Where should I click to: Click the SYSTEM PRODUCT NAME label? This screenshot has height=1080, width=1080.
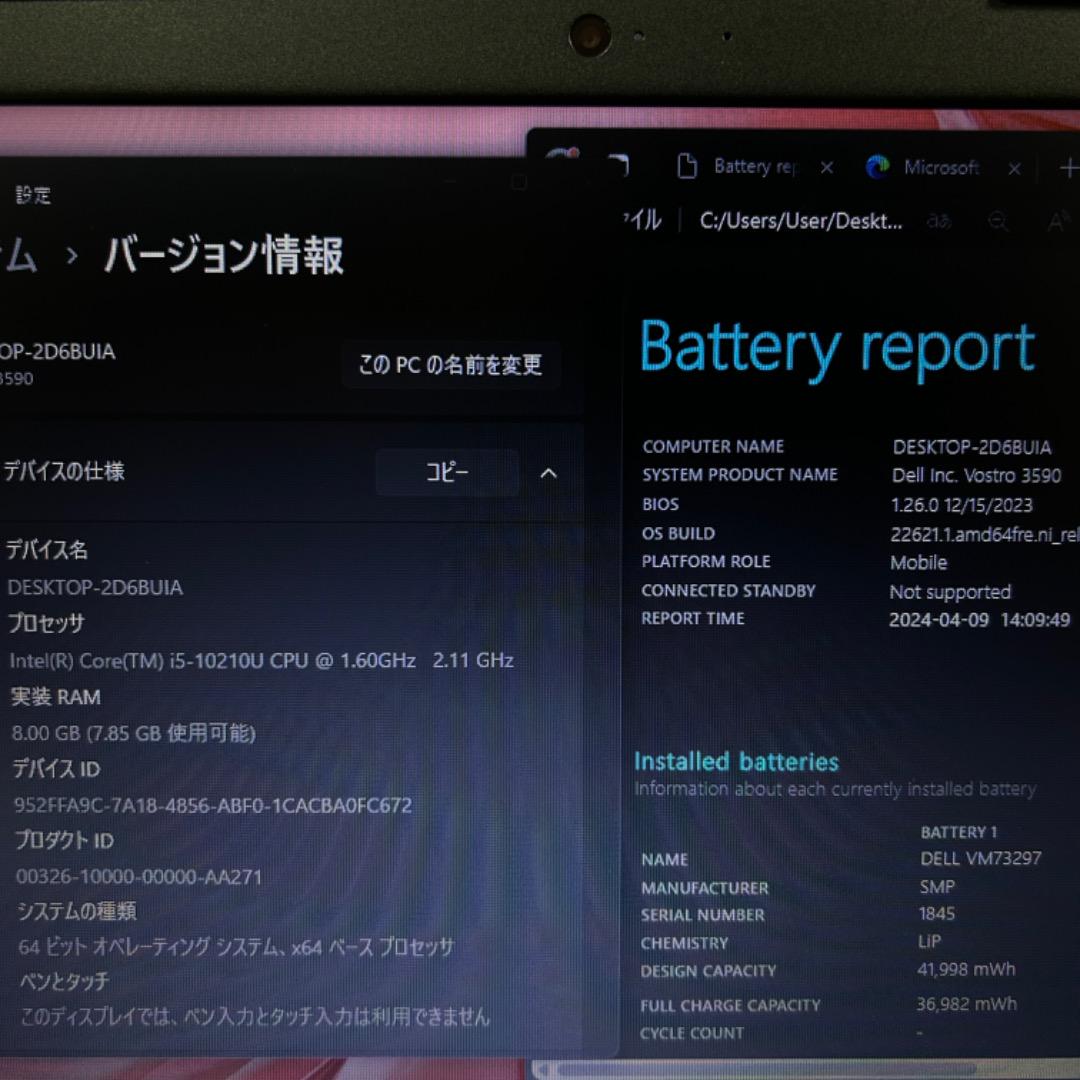(x=740, y=475)
